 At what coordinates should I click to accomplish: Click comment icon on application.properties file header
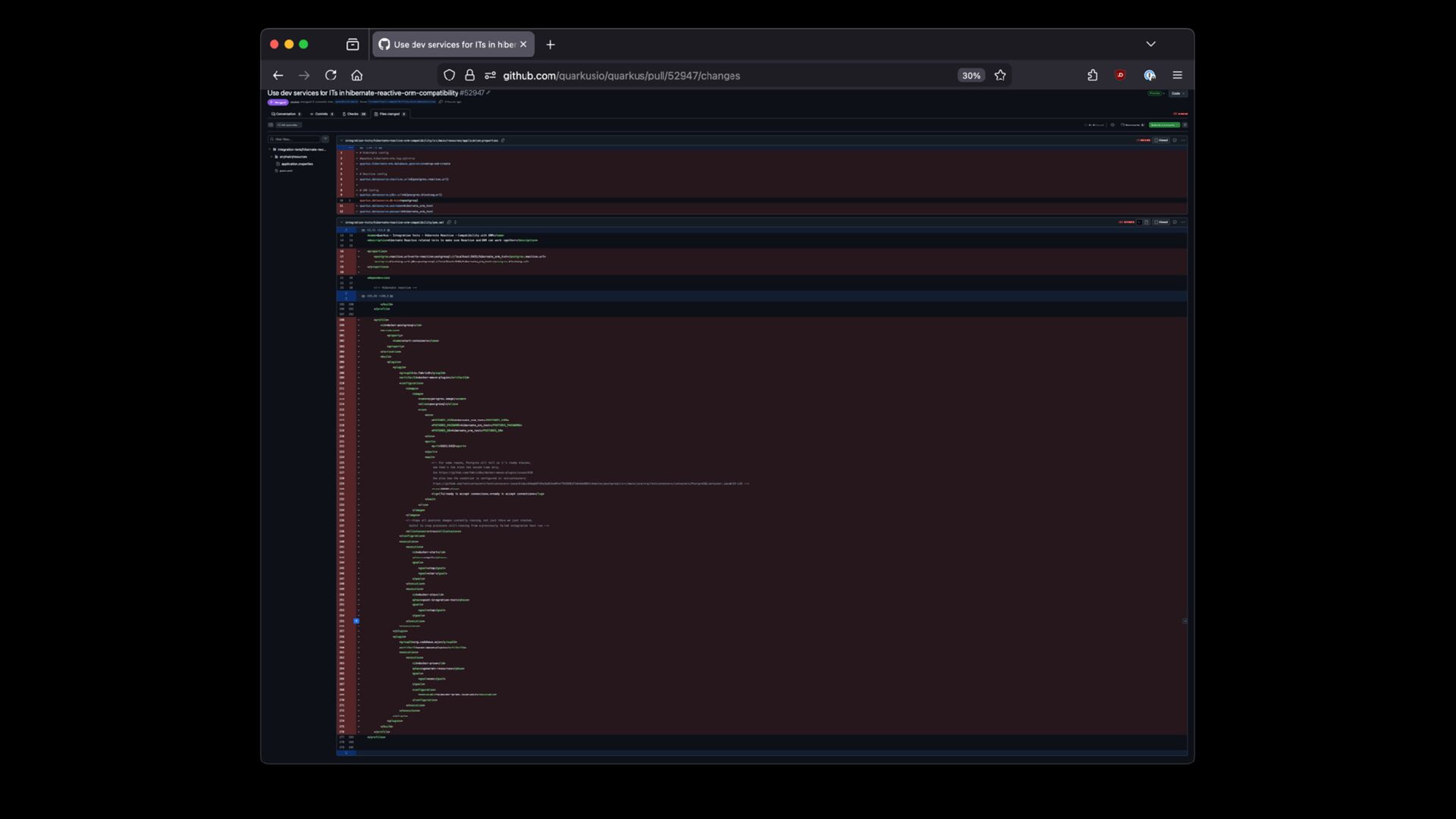(1175, 140)
